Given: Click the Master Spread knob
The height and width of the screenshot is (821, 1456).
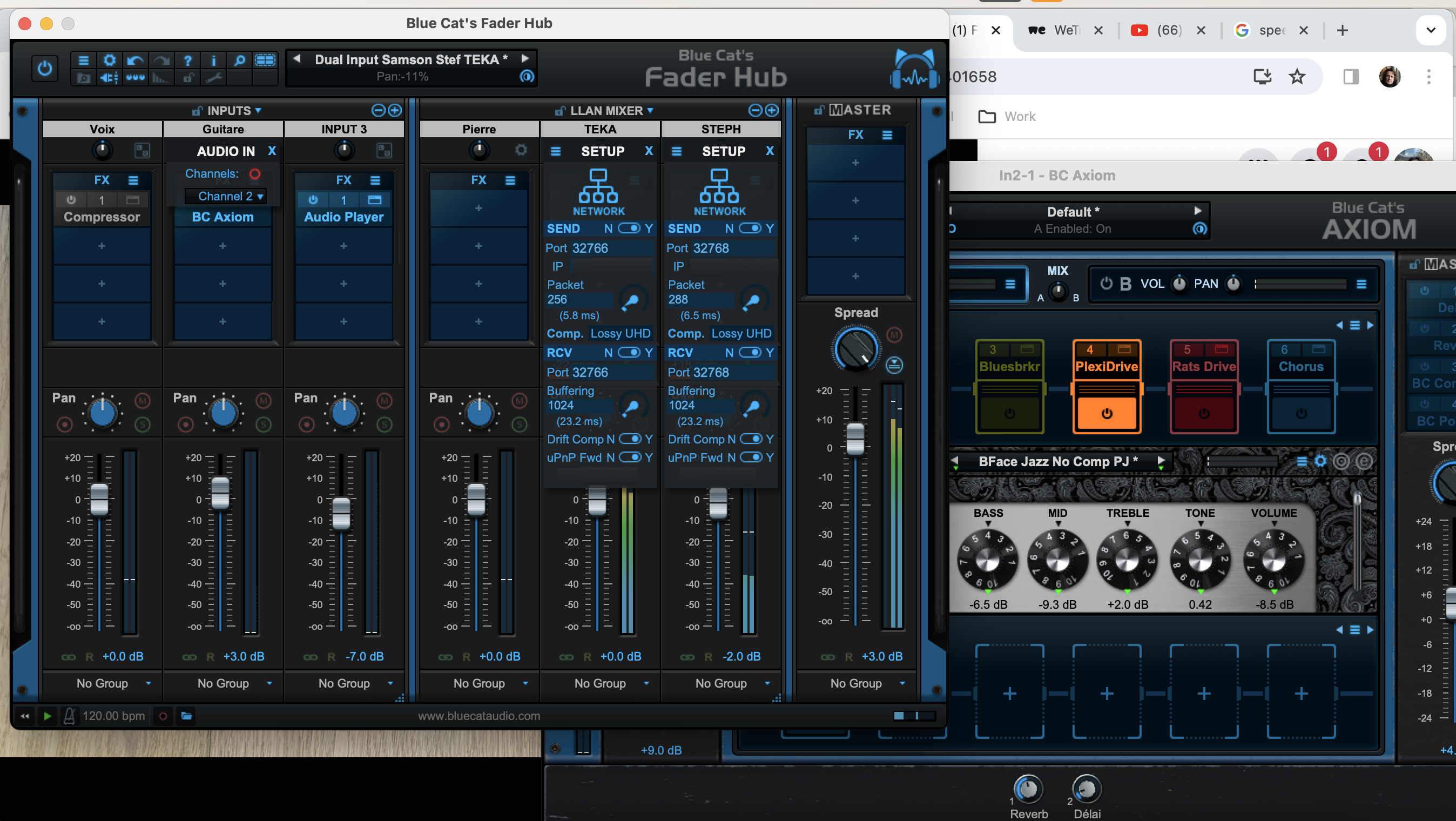Looking at the screenshot, I should [x=856, y=350].
